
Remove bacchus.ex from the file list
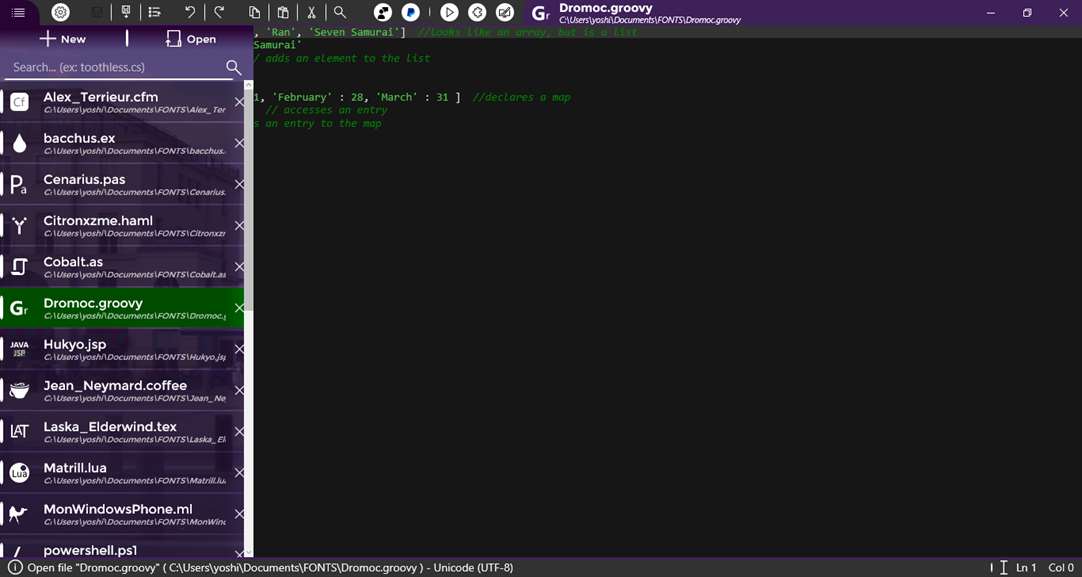240,143
